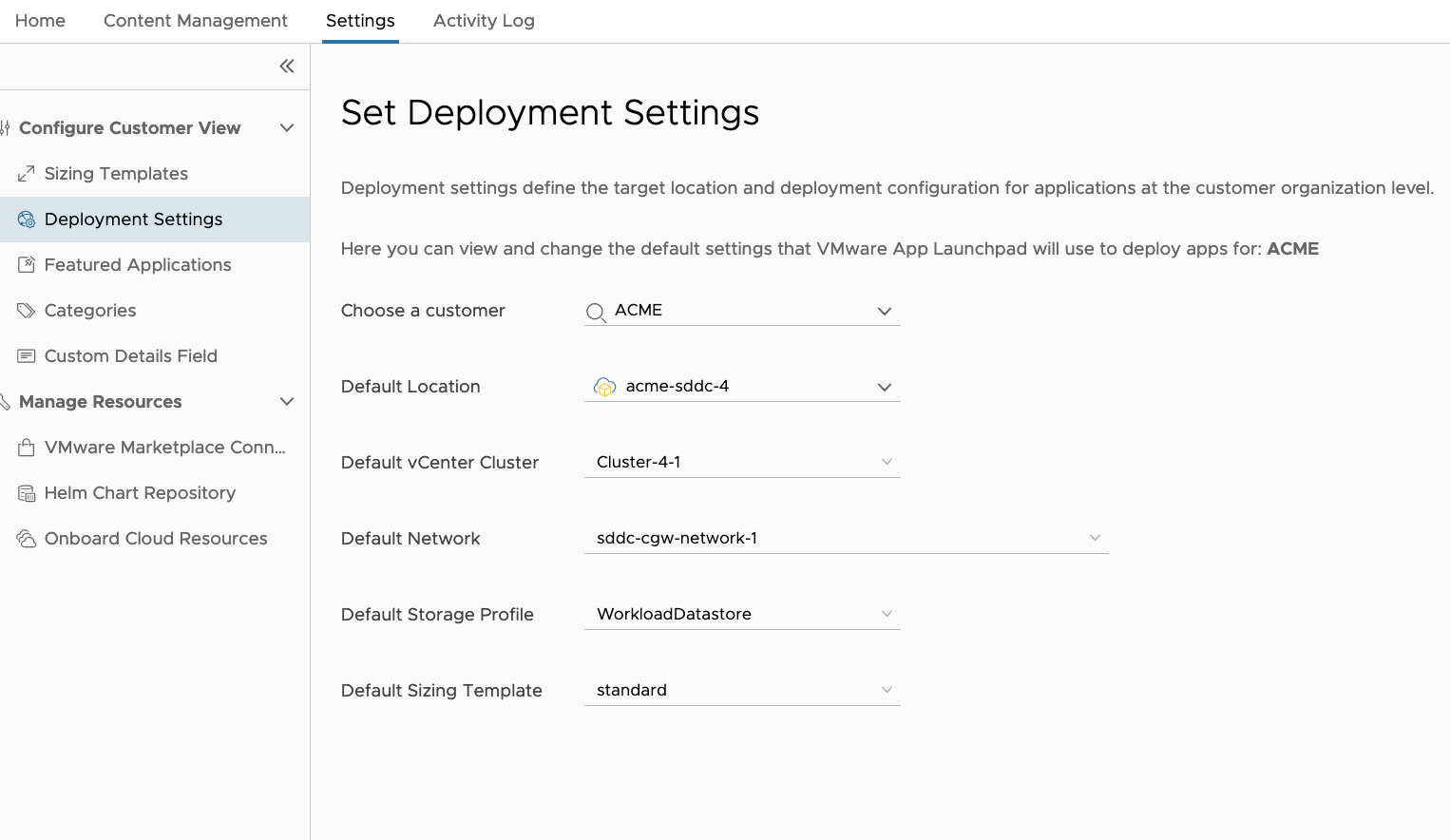This screenshot has width=1450, height=840.
Task: Click the Featured Applications star icon
Action: pos(27,265)
